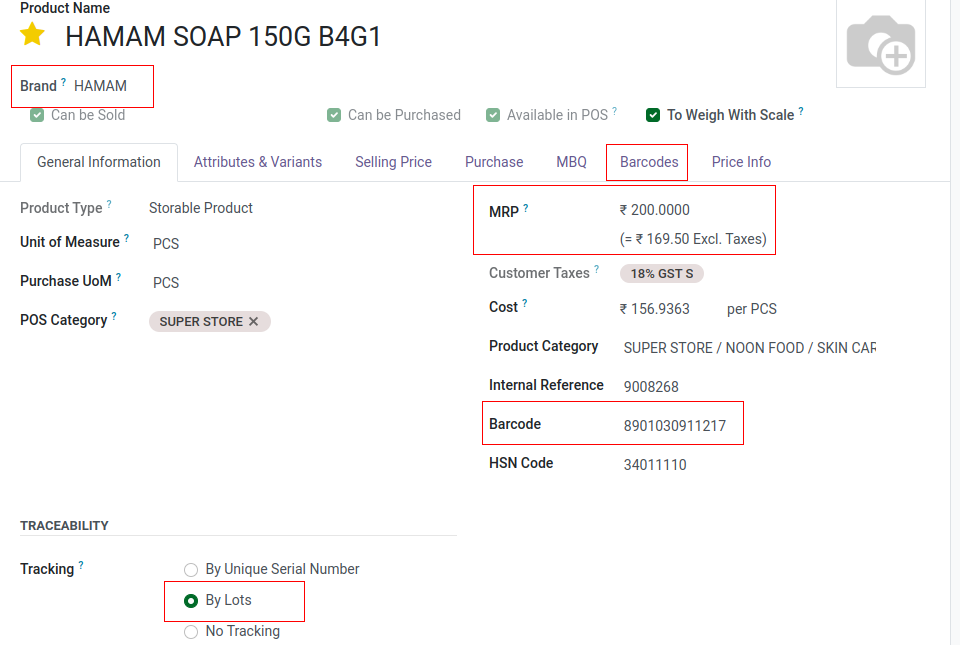Open Product Type dropdown Storable Product
Viewport: 960px width, 645px height.
click(201, 208)
